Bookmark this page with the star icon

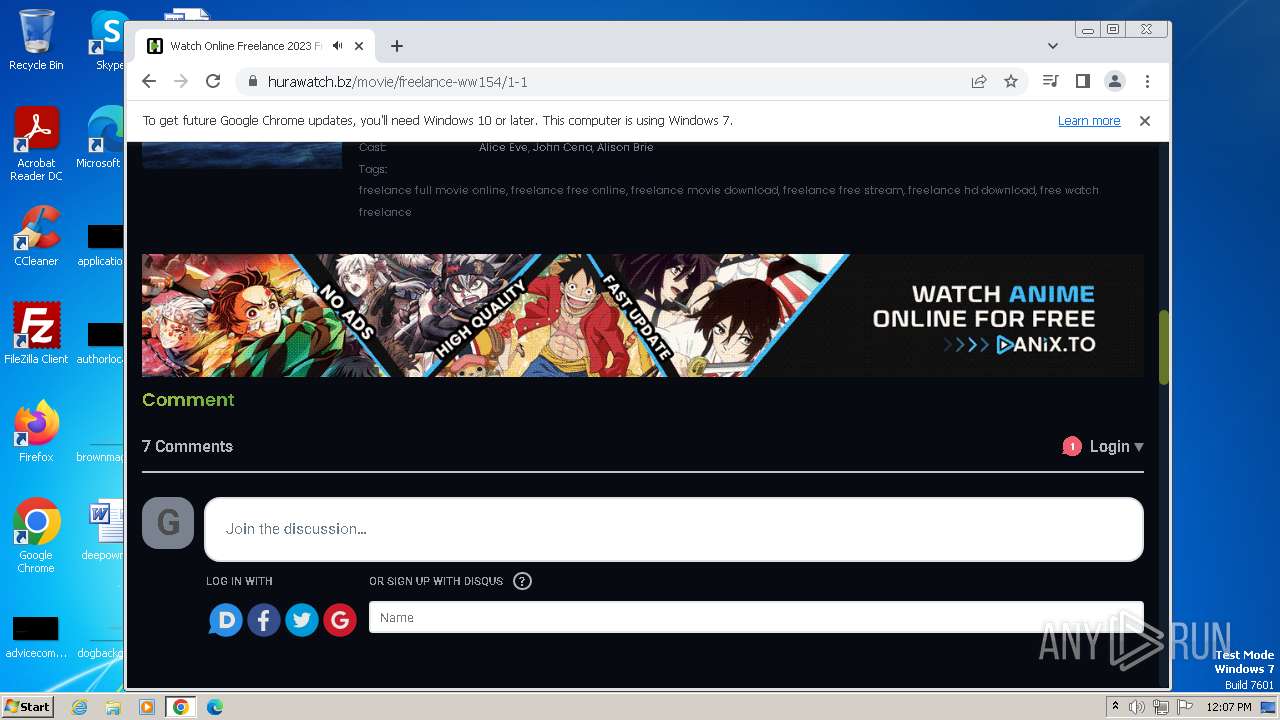click(x=1011, y=82)
